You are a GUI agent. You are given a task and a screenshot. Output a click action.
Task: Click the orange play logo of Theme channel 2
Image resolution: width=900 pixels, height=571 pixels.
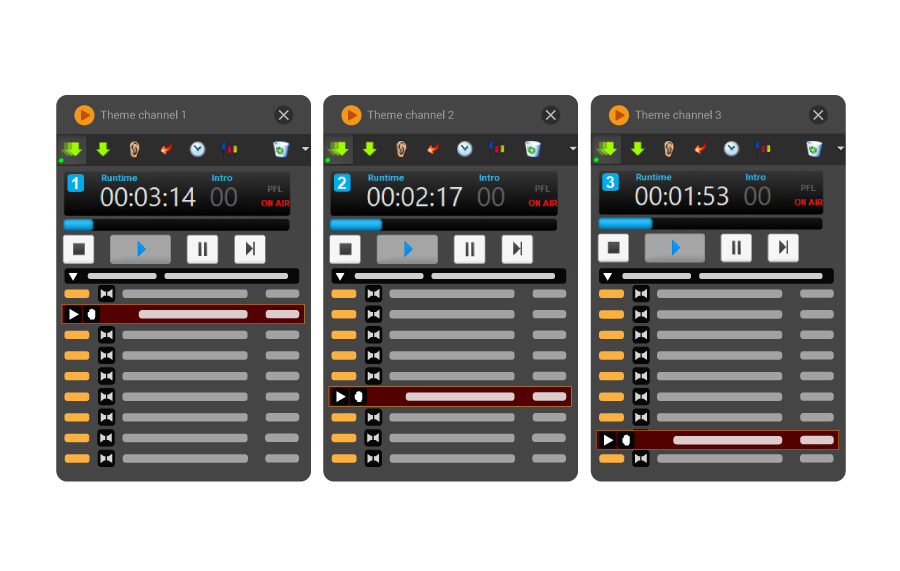[351, 115]
